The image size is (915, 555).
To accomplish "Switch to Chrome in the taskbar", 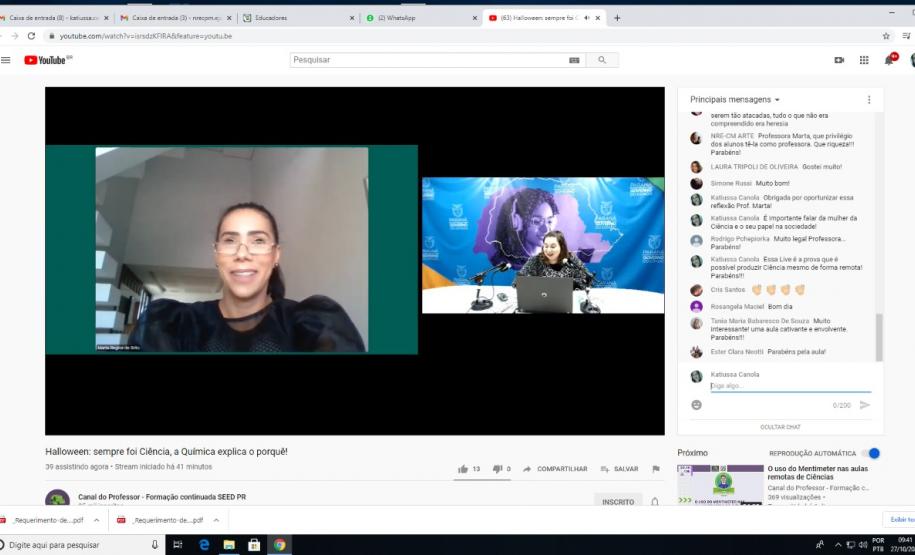I will [x=280, y=544].
